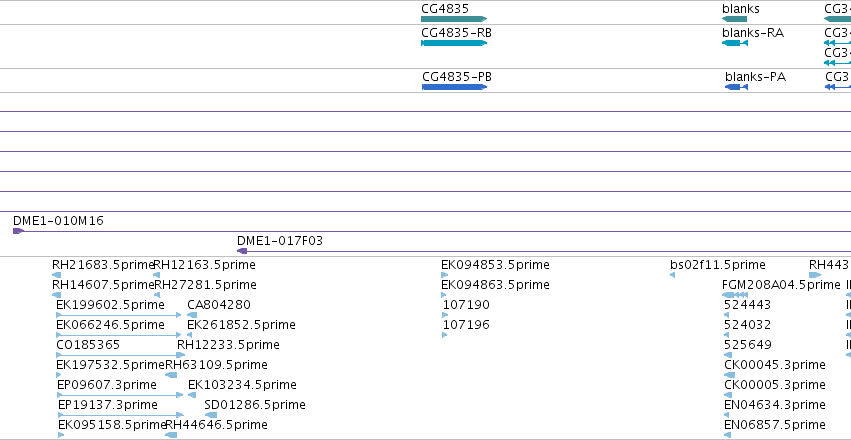Image resolution: width=851 pixels, height=440 pixels.
Task: Click the DME1-017F03 clone arrow marker
Action: pyautogui.click(x=242, y=251)
